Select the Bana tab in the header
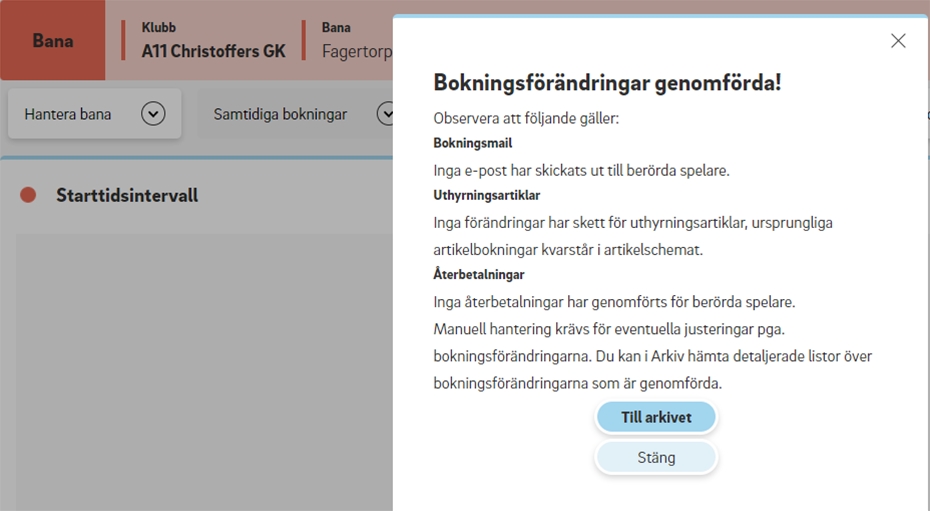 53,40
